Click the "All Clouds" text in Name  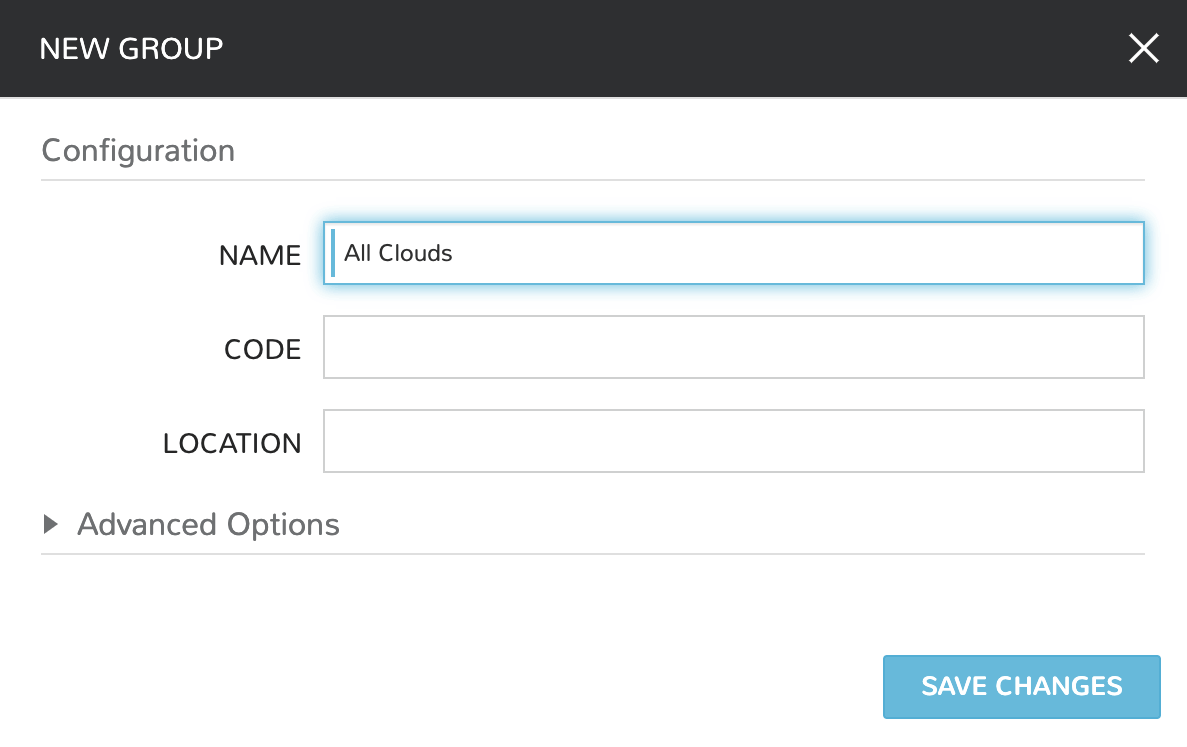click(398, 254)
